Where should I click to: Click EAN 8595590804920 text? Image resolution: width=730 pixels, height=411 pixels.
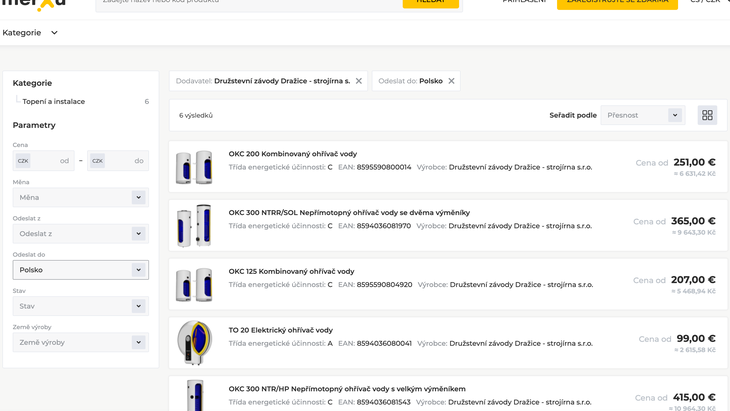point(385,284)
